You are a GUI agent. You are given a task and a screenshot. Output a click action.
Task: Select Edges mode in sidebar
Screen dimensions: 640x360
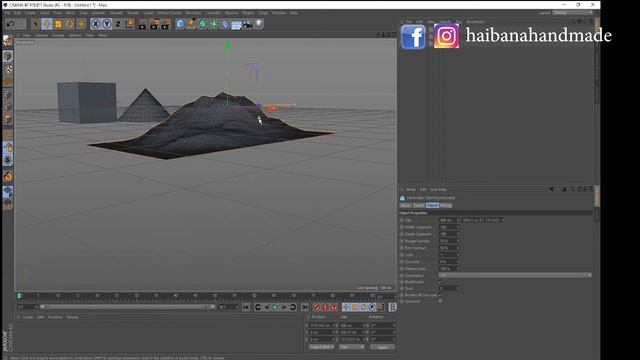(8, 107)
